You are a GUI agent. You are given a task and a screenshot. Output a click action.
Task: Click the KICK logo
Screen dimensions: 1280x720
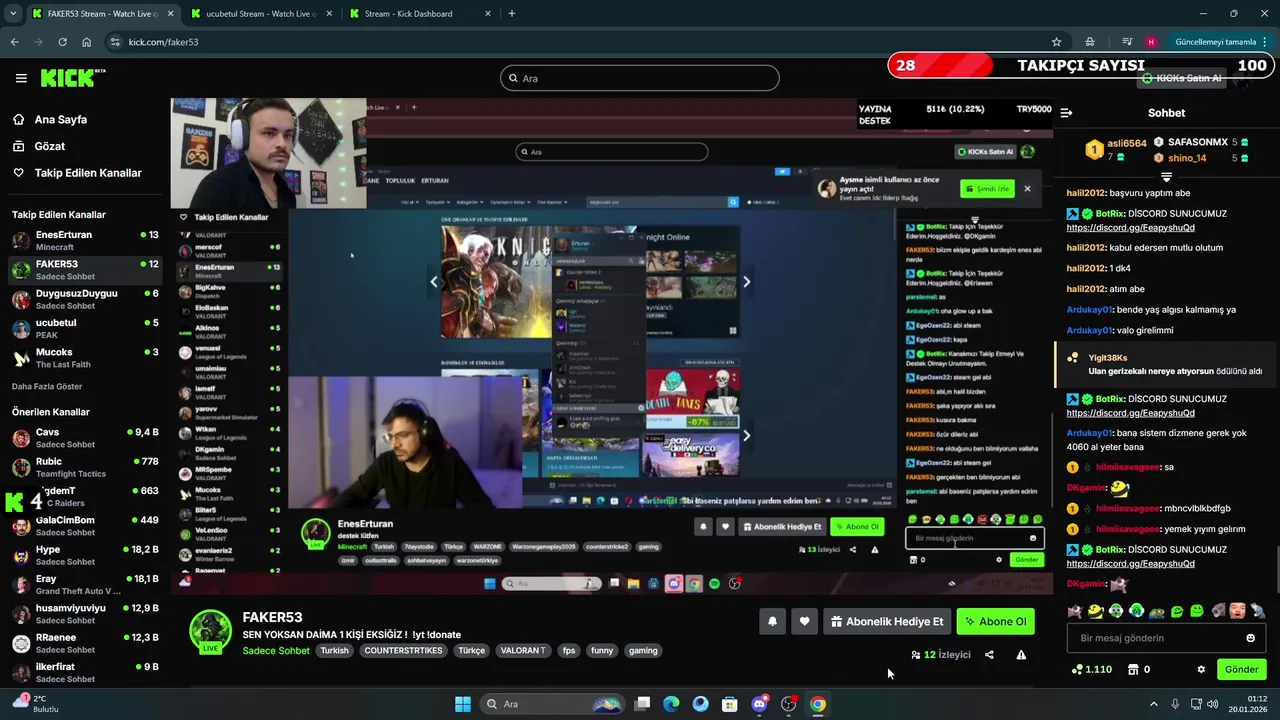coord(73,78)
